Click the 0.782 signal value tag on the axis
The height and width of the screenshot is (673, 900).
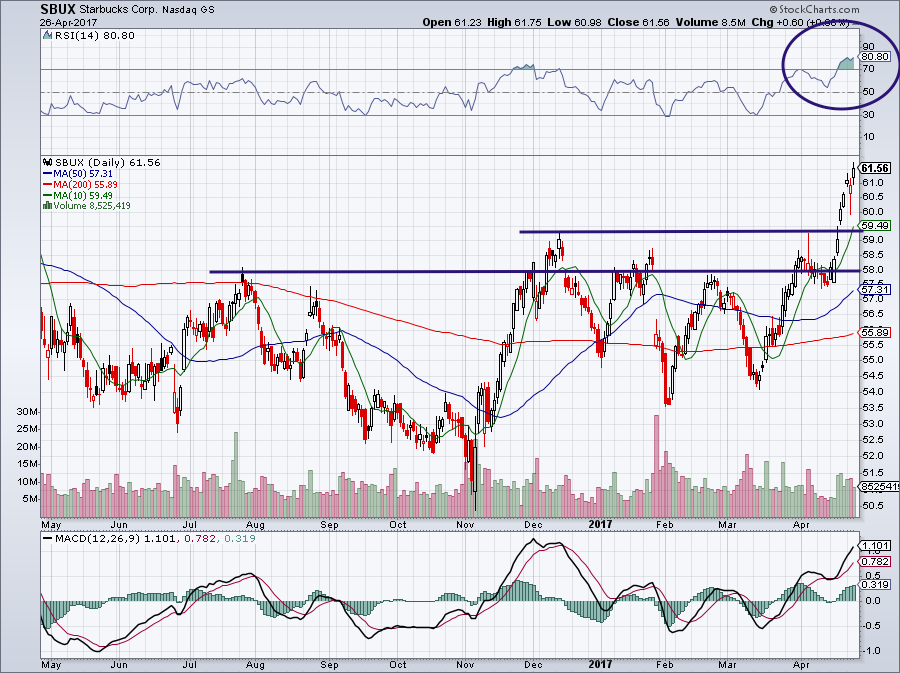(x=876, y=562)
